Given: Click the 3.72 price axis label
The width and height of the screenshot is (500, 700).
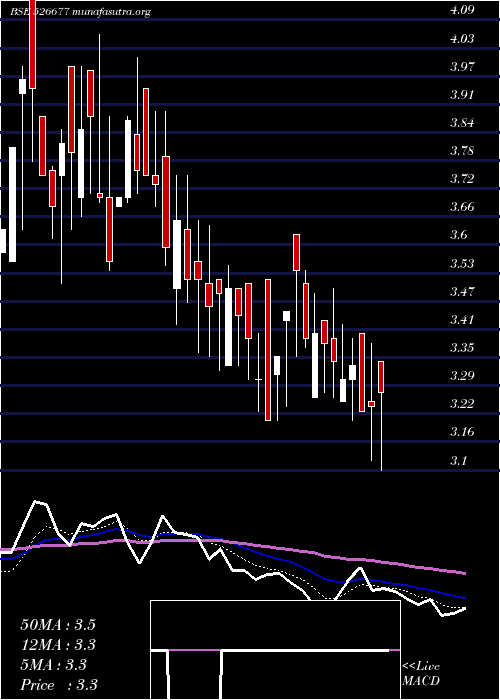Looking at the screenshot, I should 462,179.
